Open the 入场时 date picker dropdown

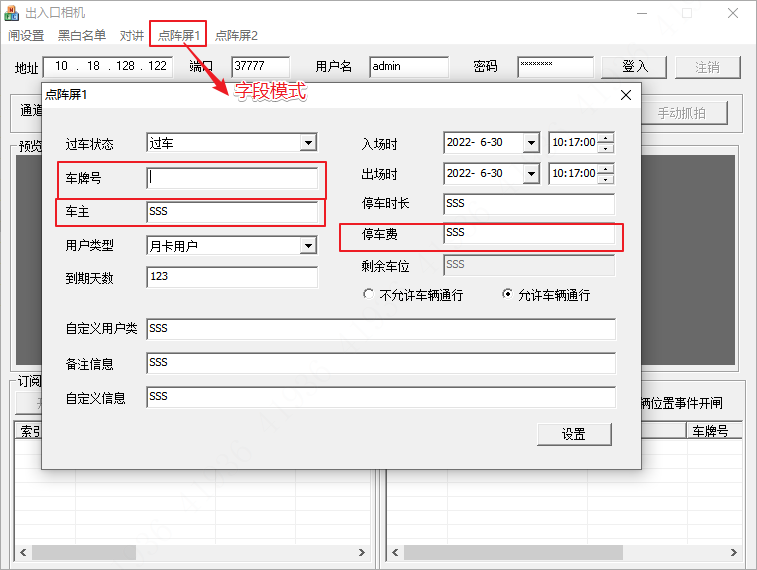(530, 143)
